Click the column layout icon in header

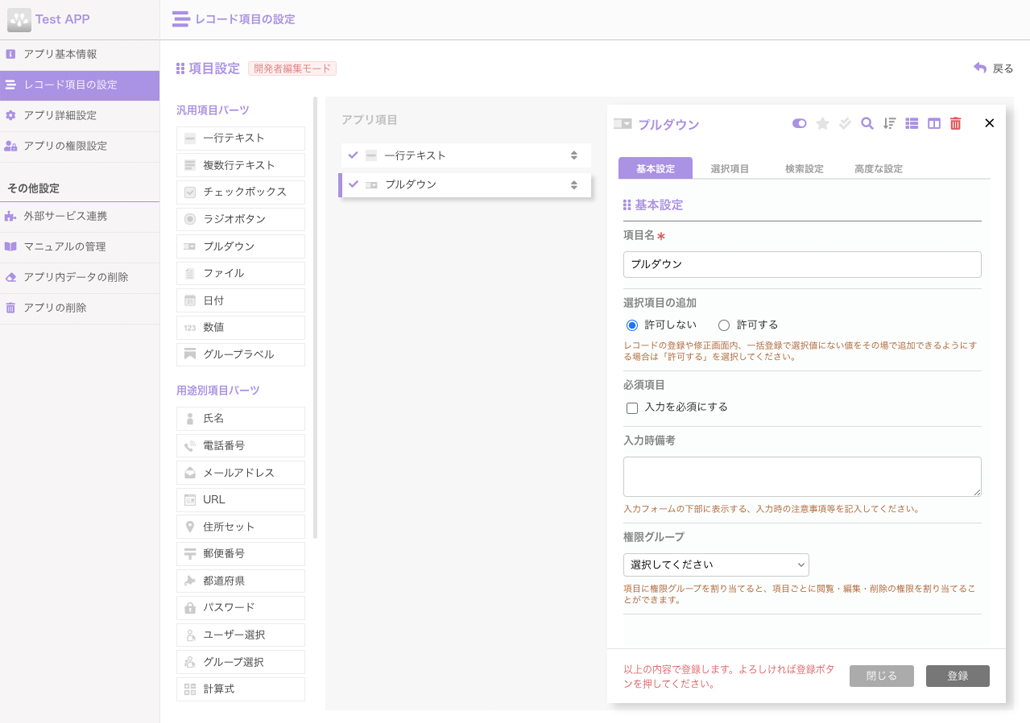pos(933,123)
